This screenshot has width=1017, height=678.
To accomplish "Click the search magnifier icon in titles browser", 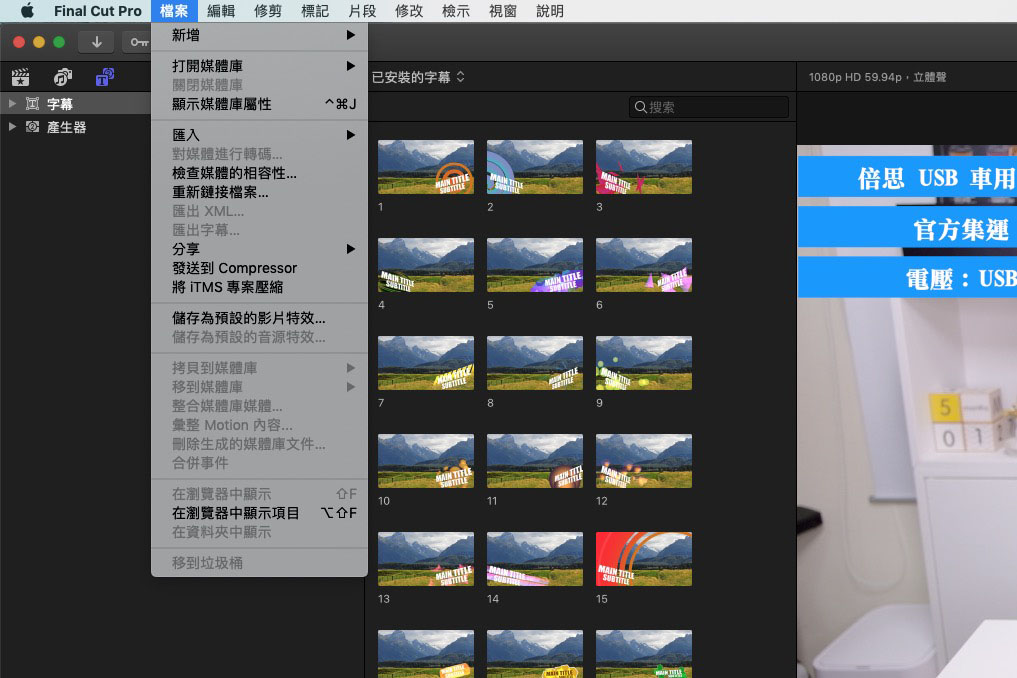I will (642, 107).
